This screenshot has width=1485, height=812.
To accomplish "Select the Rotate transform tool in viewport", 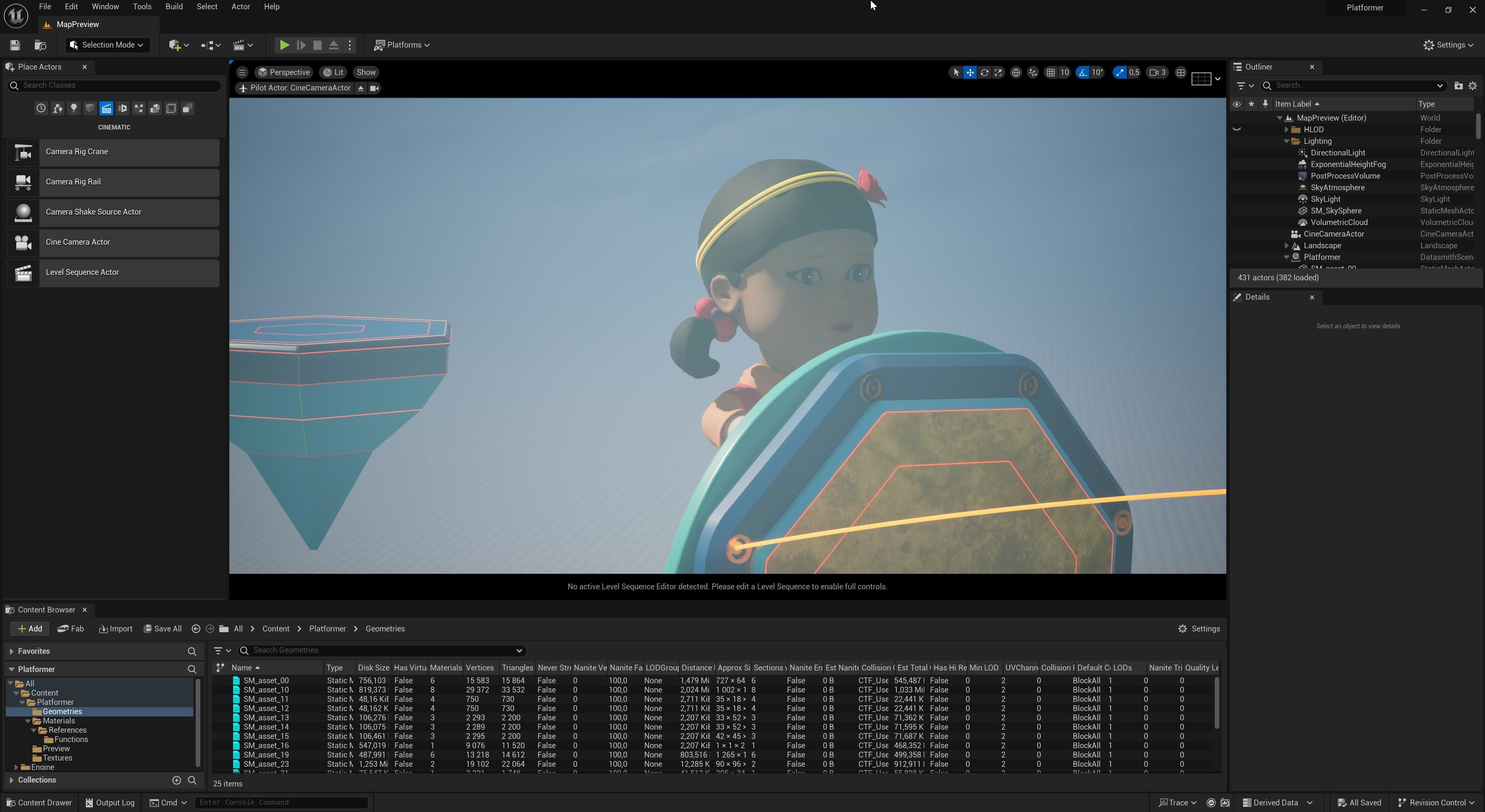I will [984, 73].
